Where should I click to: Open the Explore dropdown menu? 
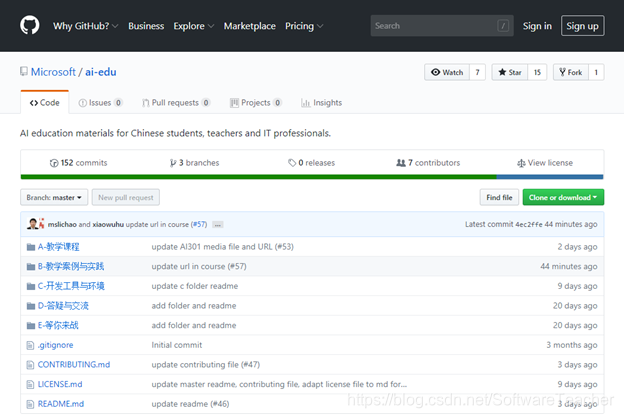click(193, 26)
